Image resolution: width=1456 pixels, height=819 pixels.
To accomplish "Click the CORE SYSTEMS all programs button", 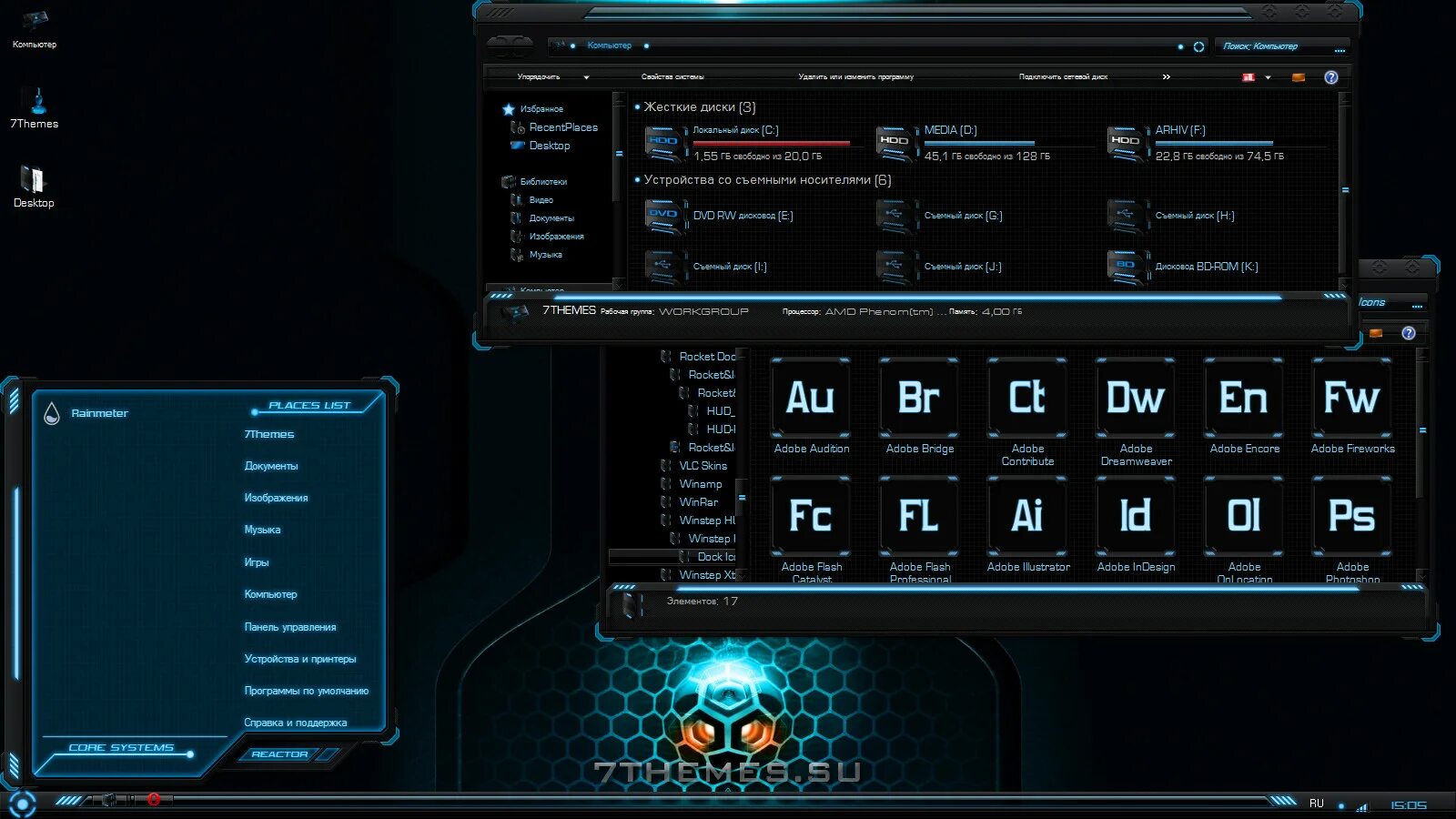I will (x=121, y=748).
